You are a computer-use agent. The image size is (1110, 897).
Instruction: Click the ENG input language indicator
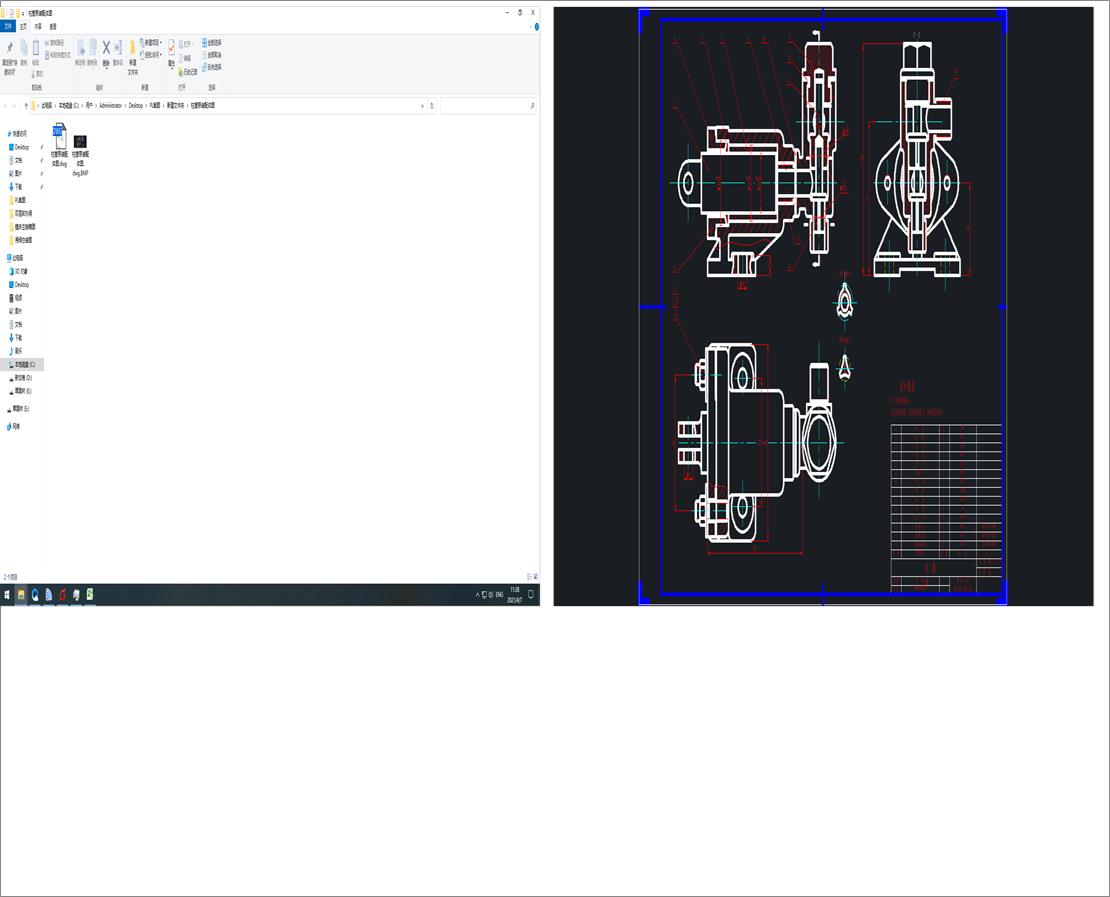499,595
